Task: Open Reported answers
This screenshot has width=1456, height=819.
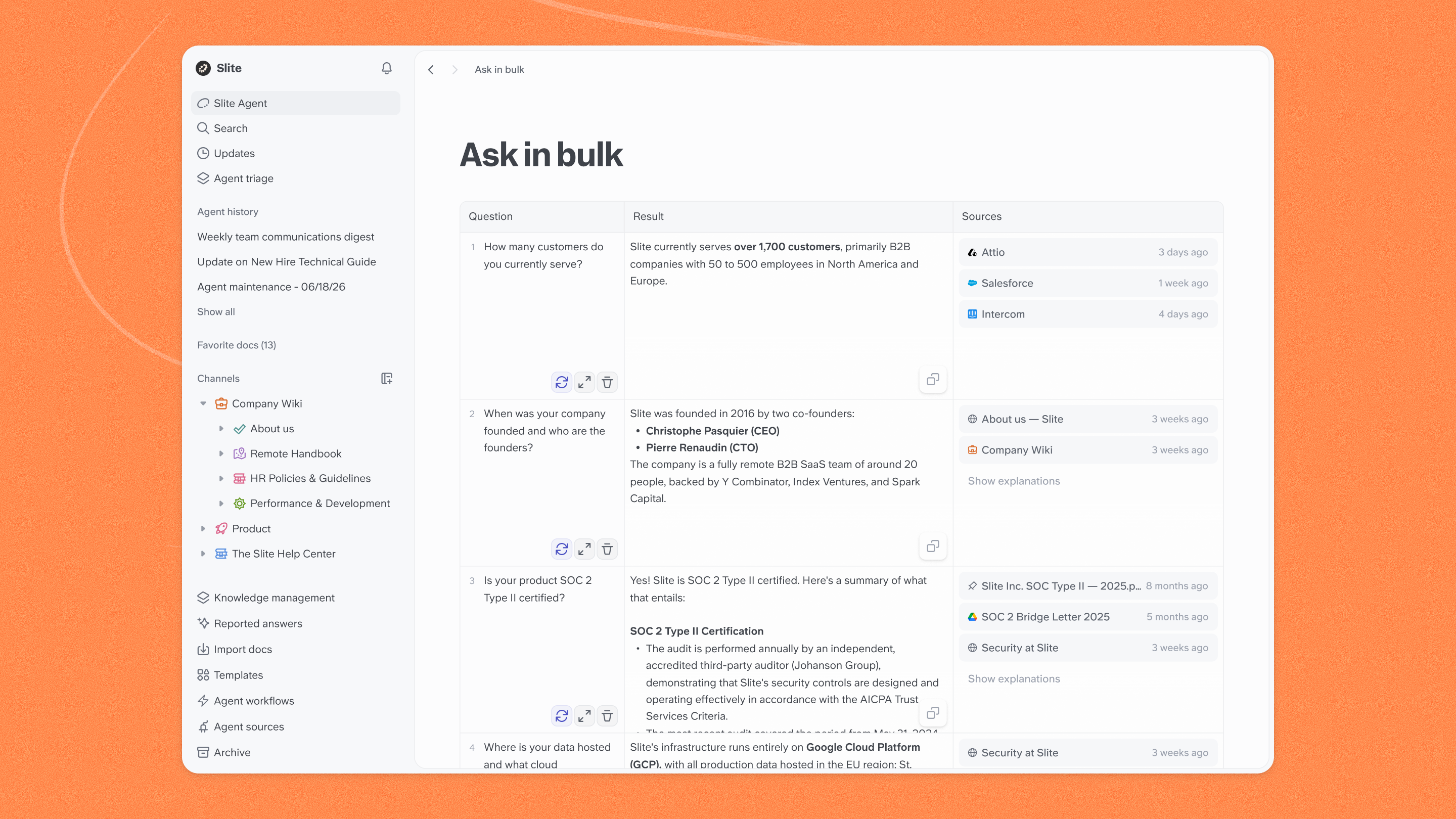Action: click(296, 623)
